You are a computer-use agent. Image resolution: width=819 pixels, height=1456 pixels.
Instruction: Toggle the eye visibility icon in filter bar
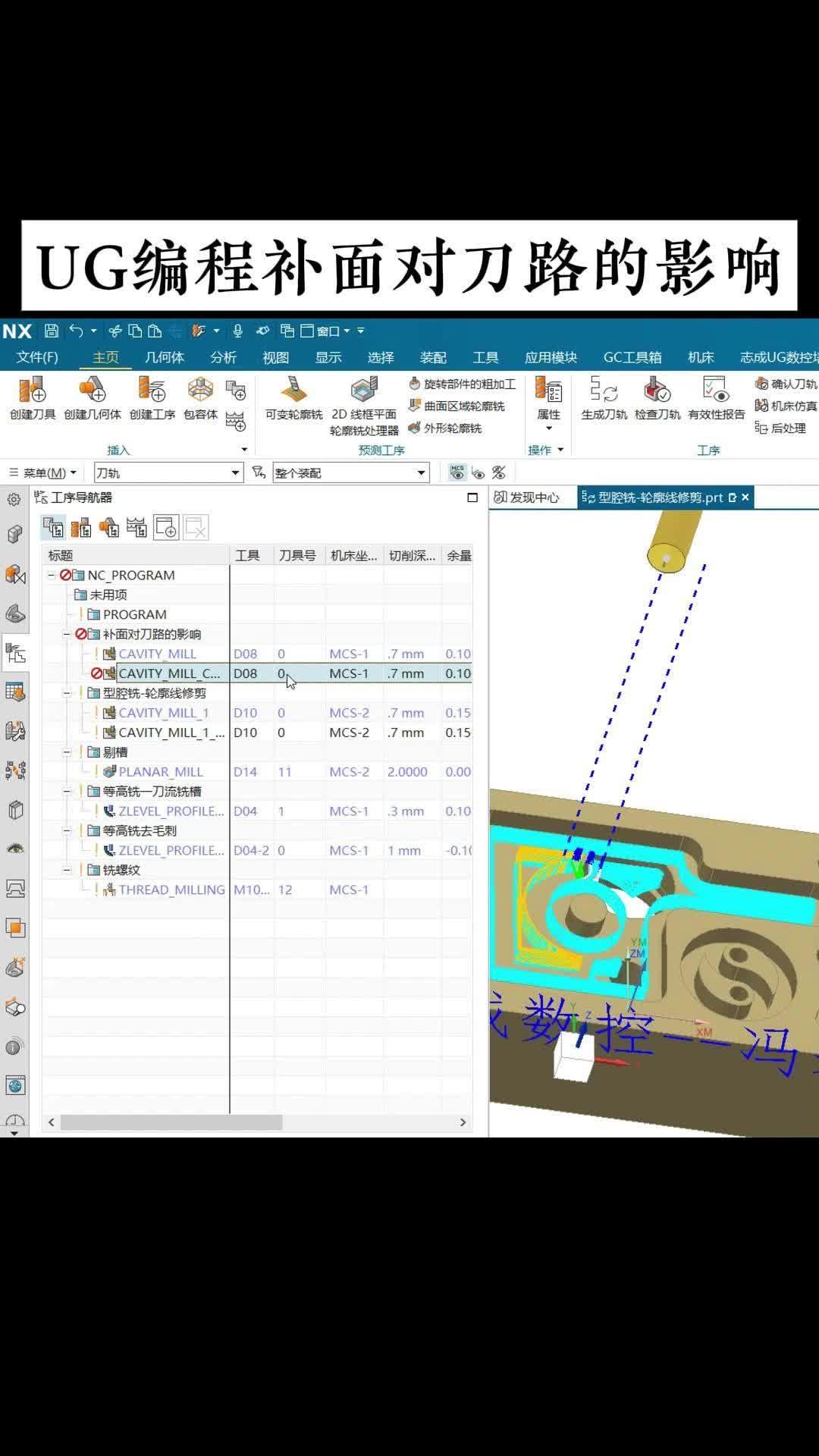pos(479,473)
